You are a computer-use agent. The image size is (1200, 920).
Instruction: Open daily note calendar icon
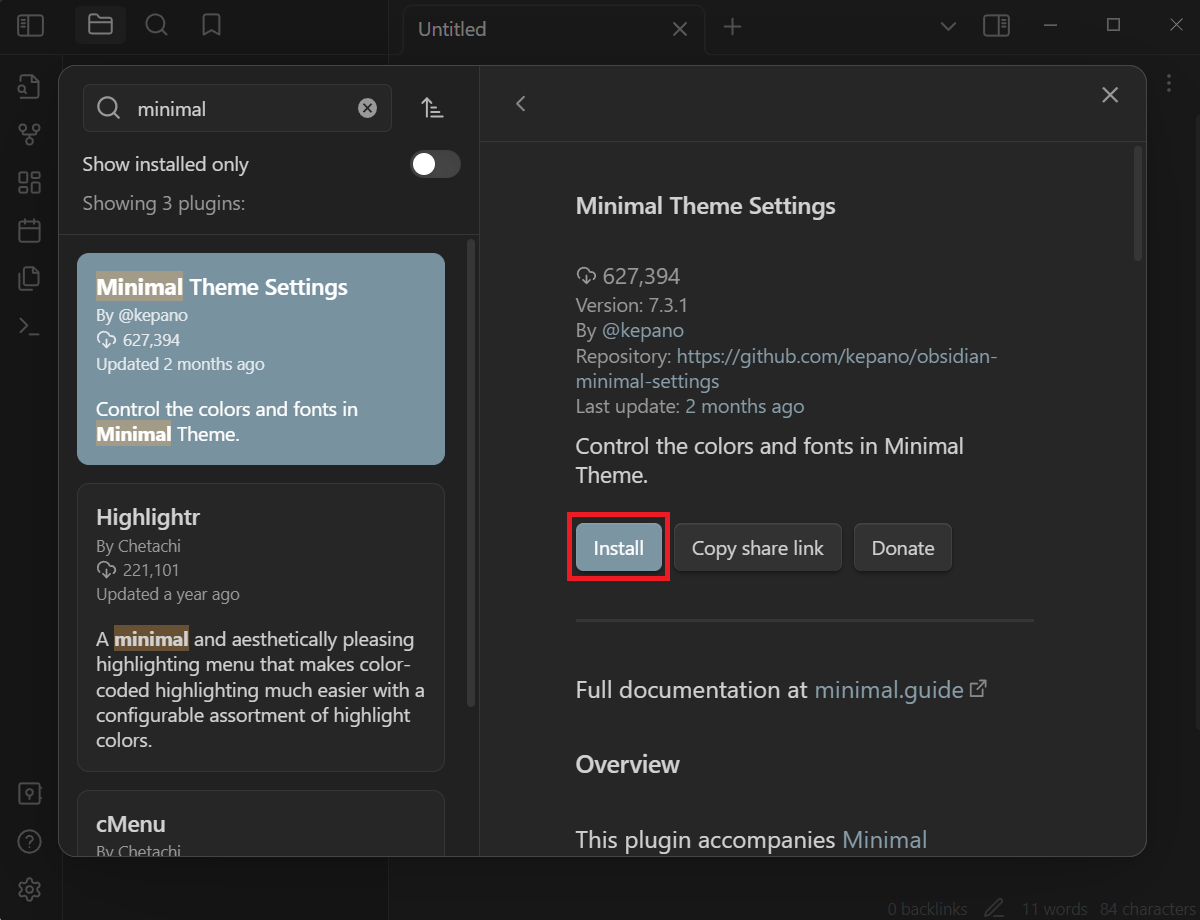(x=29, y=230)
